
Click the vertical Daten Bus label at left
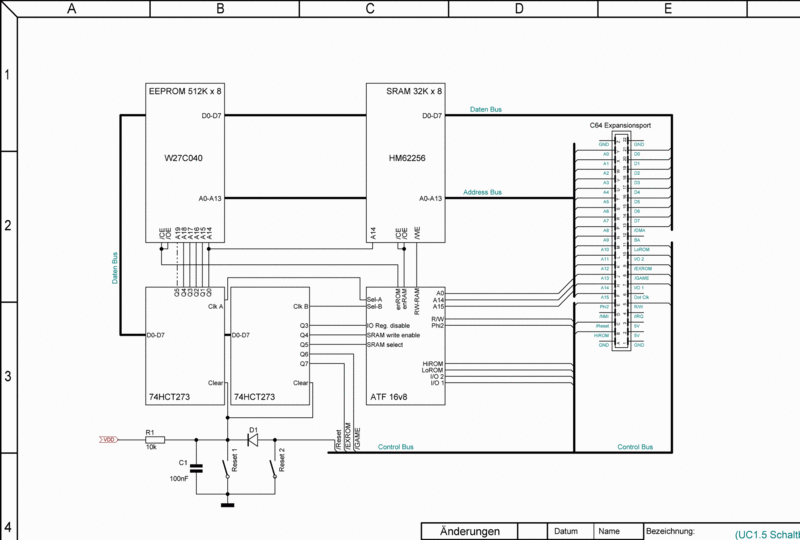click(115, 268)
